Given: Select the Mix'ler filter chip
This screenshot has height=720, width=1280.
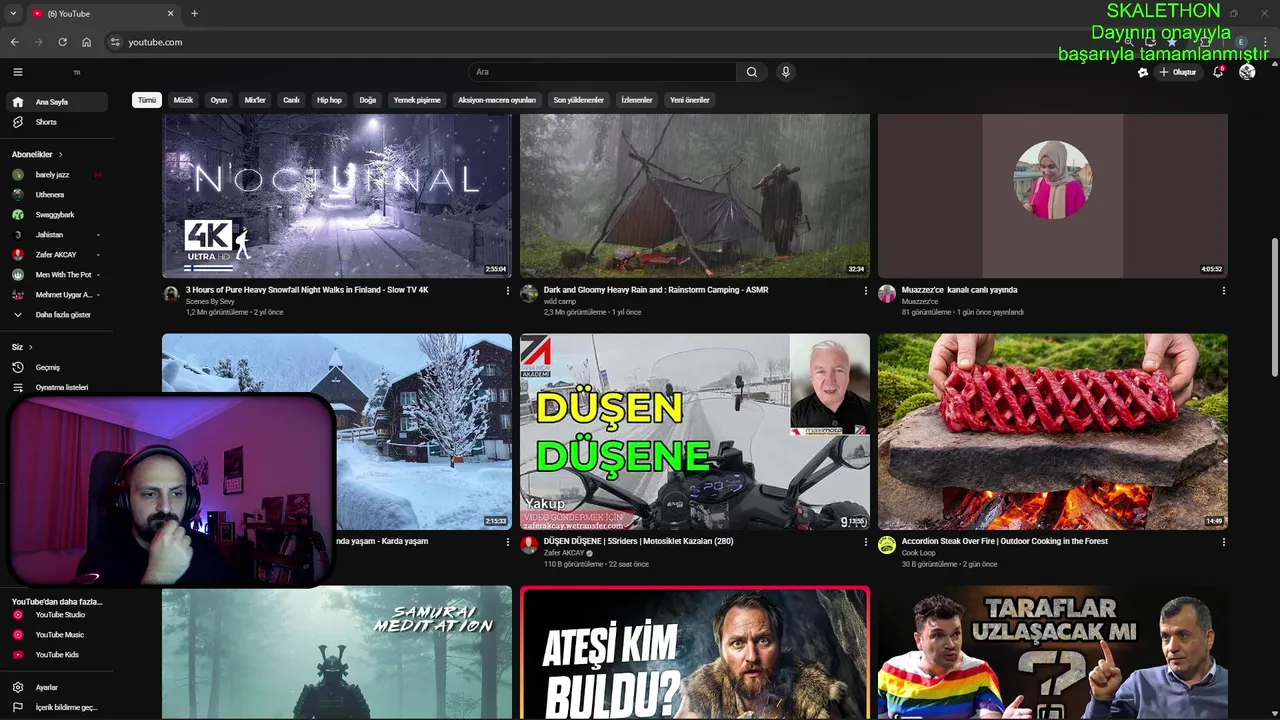Looking at the screenshot, I should [x=255, y=100].
